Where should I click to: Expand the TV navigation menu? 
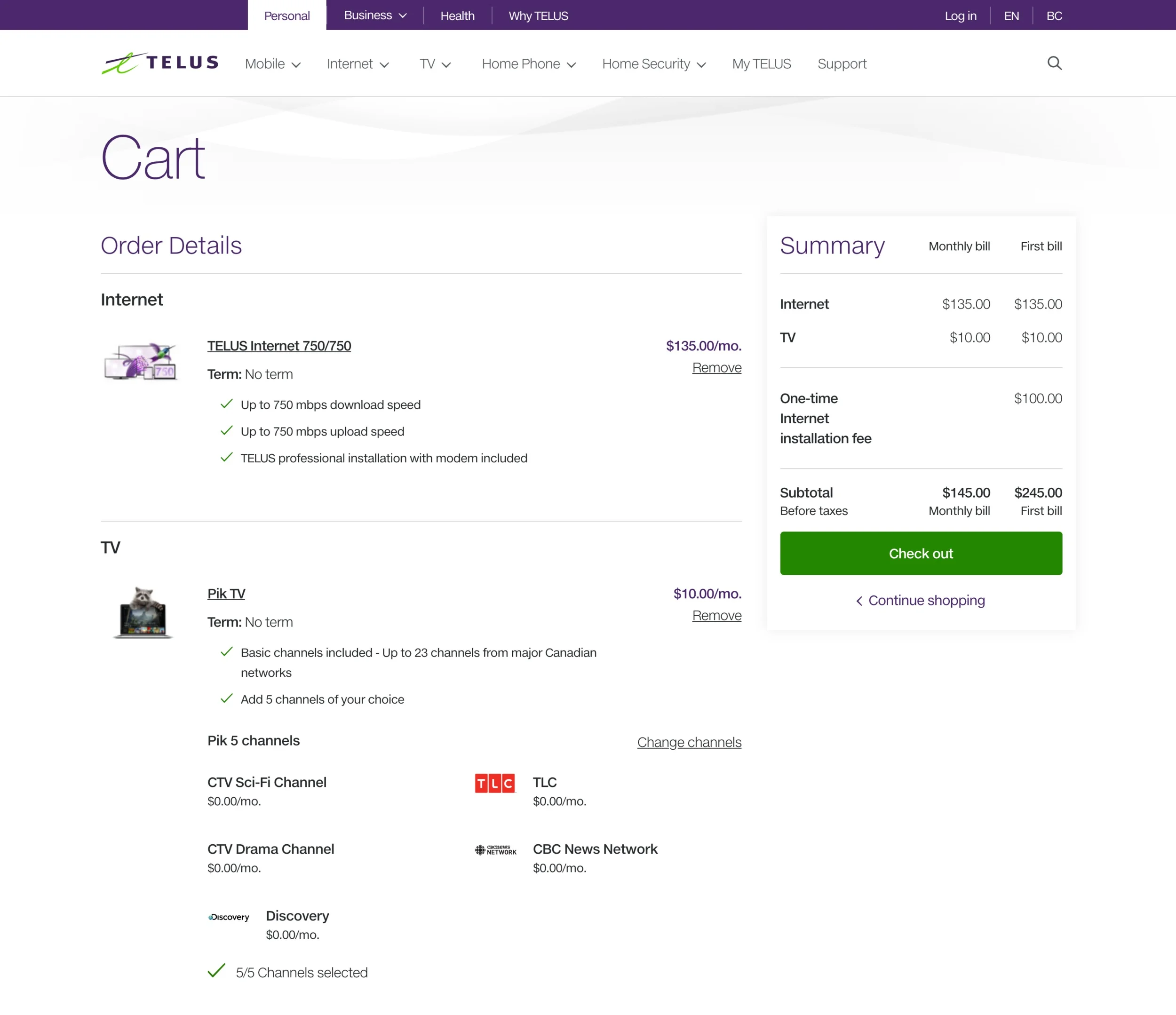tap(435, 64)
